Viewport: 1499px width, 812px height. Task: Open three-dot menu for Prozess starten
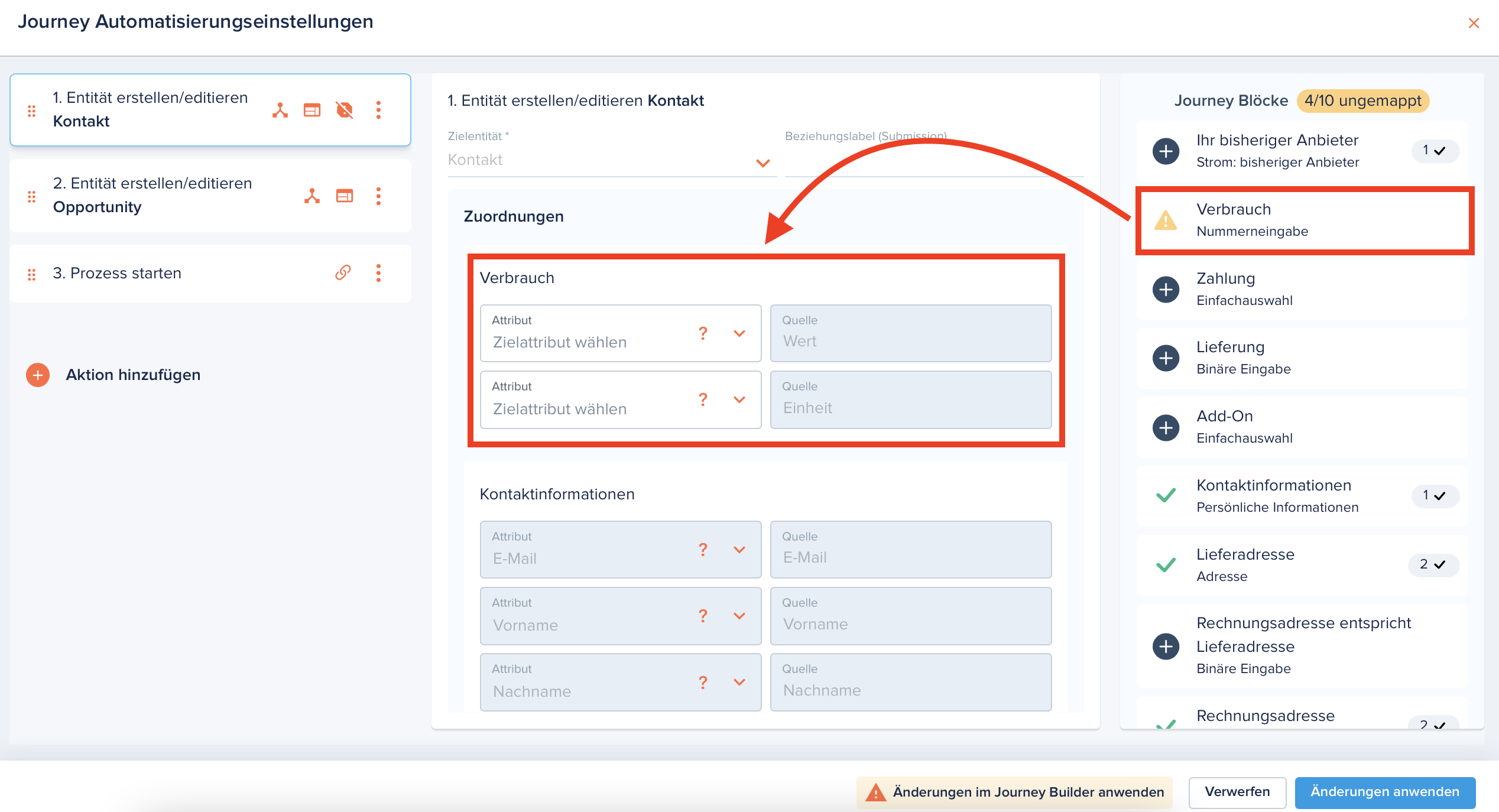coord(378,272)
